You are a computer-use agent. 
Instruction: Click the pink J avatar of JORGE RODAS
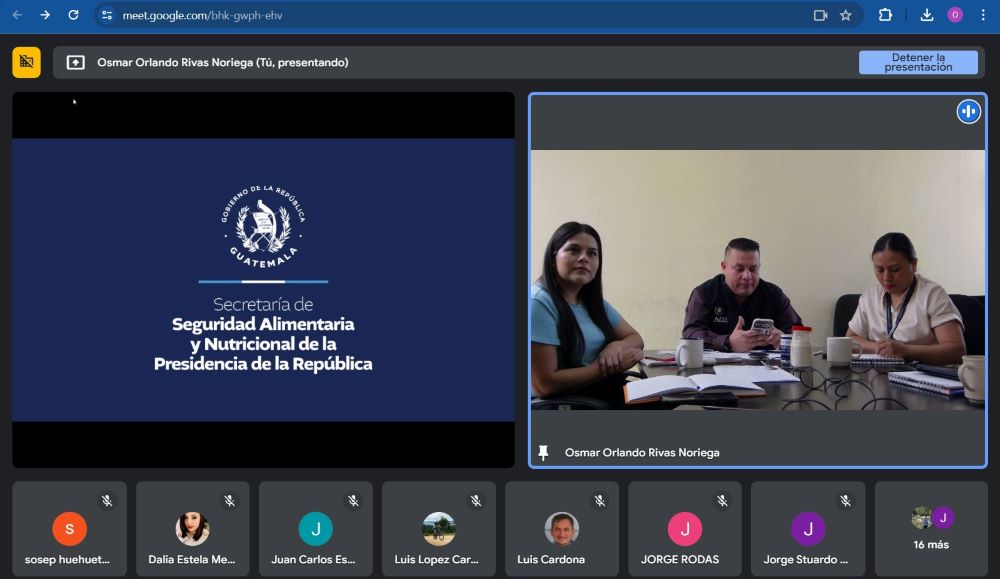point(685,529)
